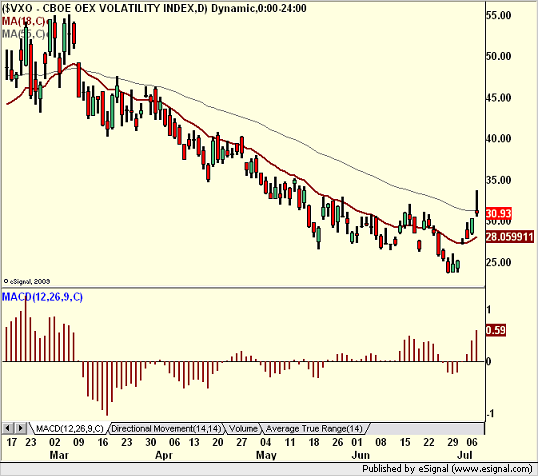Click the Published by eSignal footer text
This screenshot has width=538, height=476.
[x=447, y=468]
